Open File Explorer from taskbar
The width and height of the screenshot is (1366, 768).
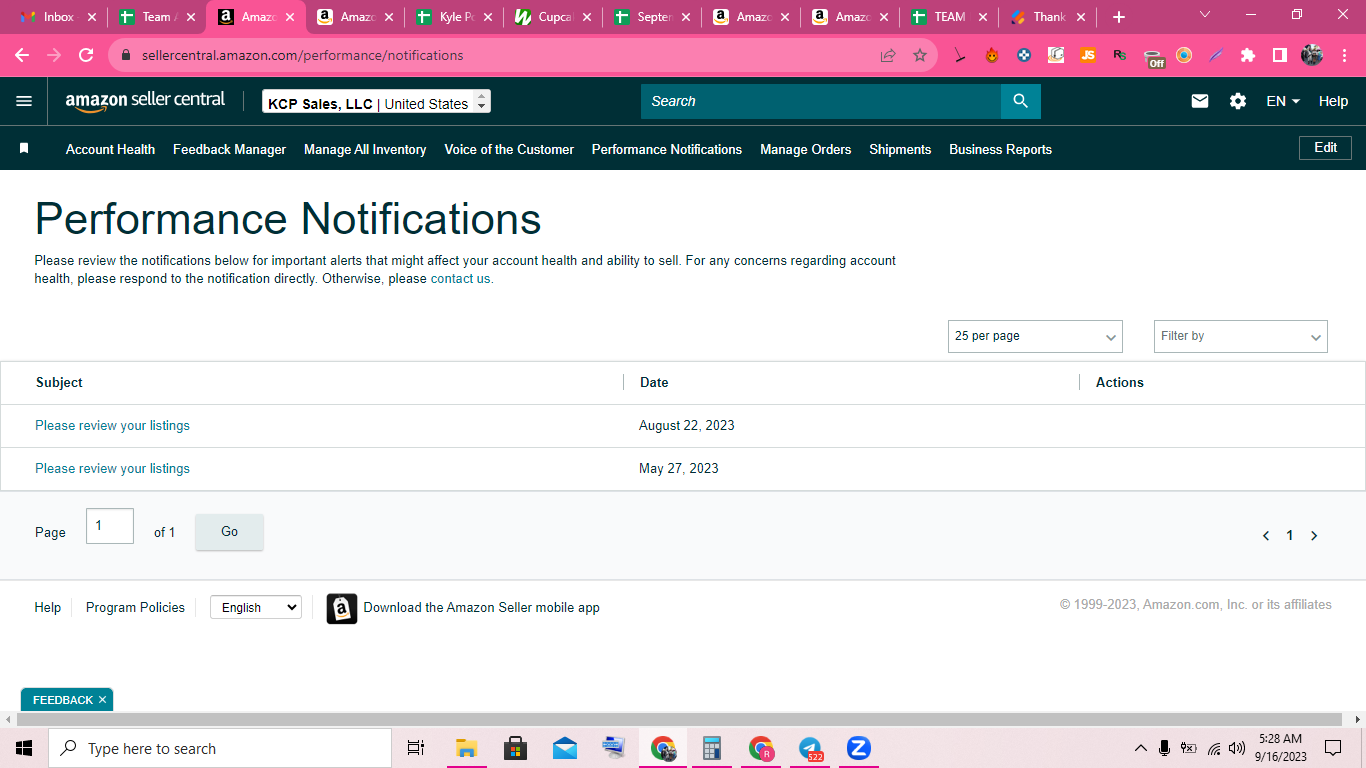tap(466, 748)
